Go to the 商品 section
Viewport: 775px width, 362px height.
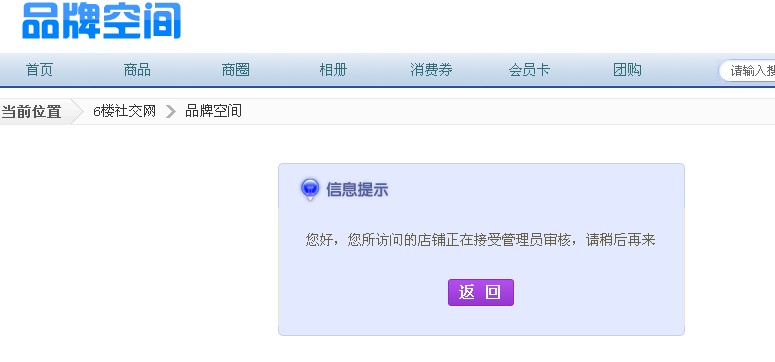point(137,70)
